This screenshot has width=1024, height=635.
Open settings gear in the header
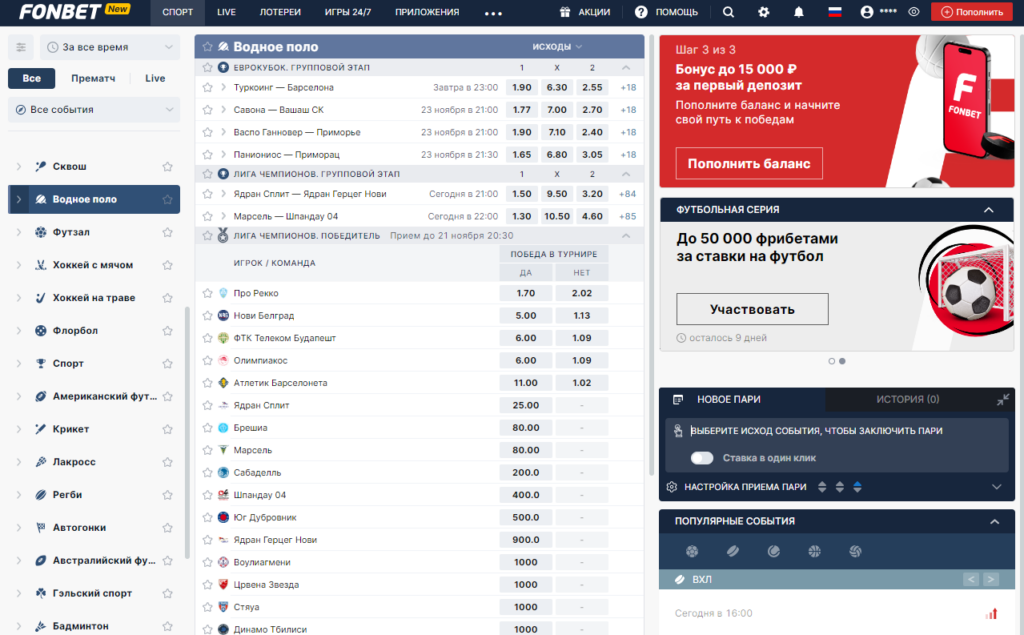click(x=763, y=12)
